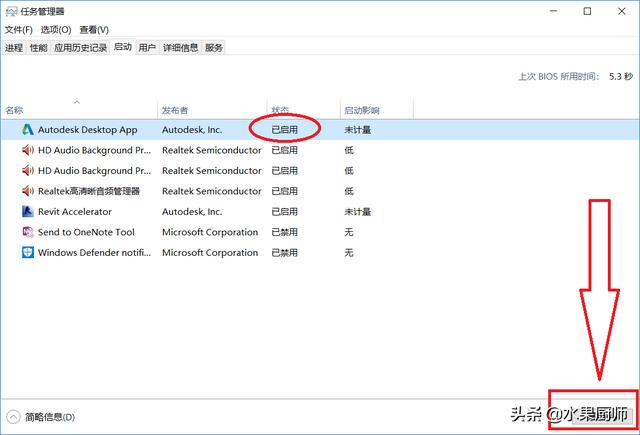The width and height of the screenshot is (640, 435).
Task: Open the 应用历史记录 tab
Action: click(x=80, y=47)
